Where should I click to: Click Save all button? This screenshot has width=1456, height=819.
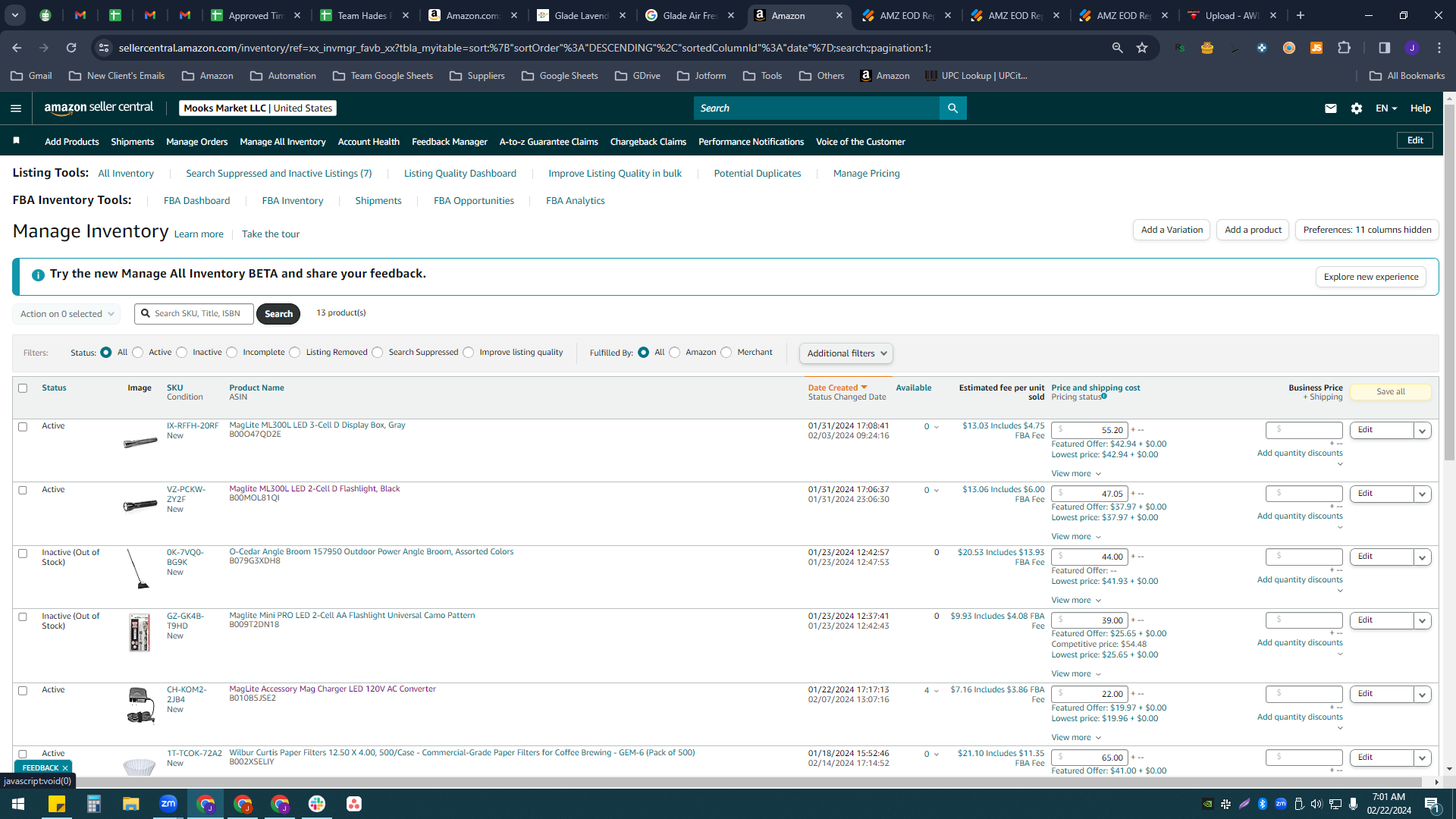click(1391, 392)
